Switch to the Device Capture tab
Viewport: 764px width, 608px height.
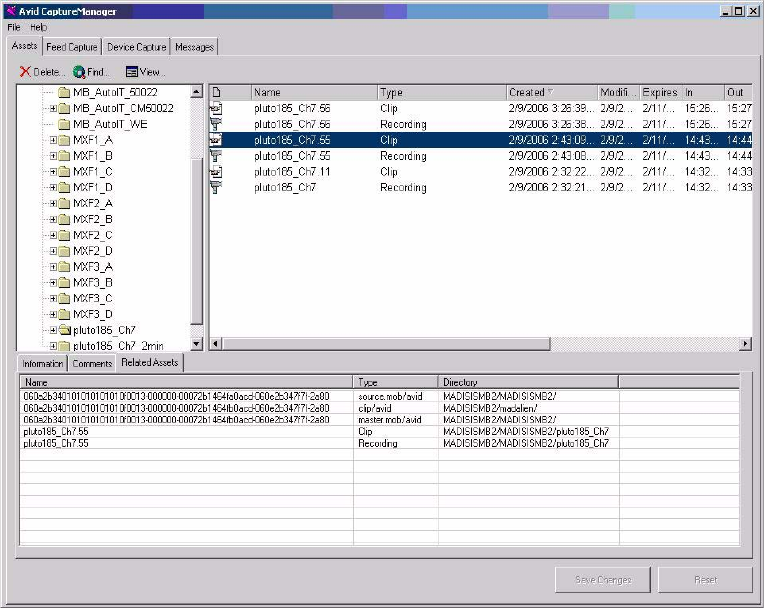pyautogui.click(x=136, y=47)
